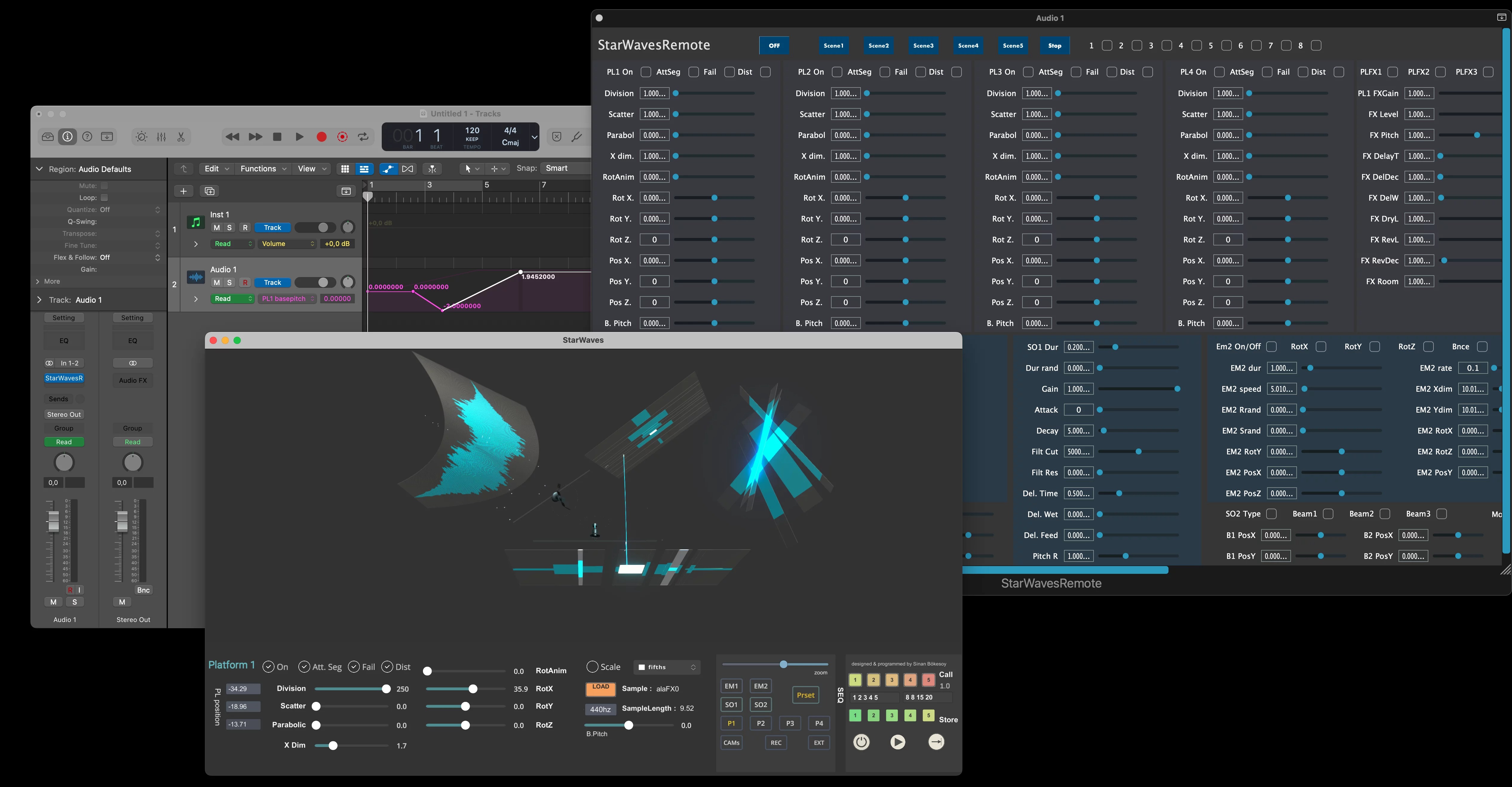The image size is (1512, 787).
Task: Open Volume automation parameter dropdown on Inst 1
Action: (288, 244)
